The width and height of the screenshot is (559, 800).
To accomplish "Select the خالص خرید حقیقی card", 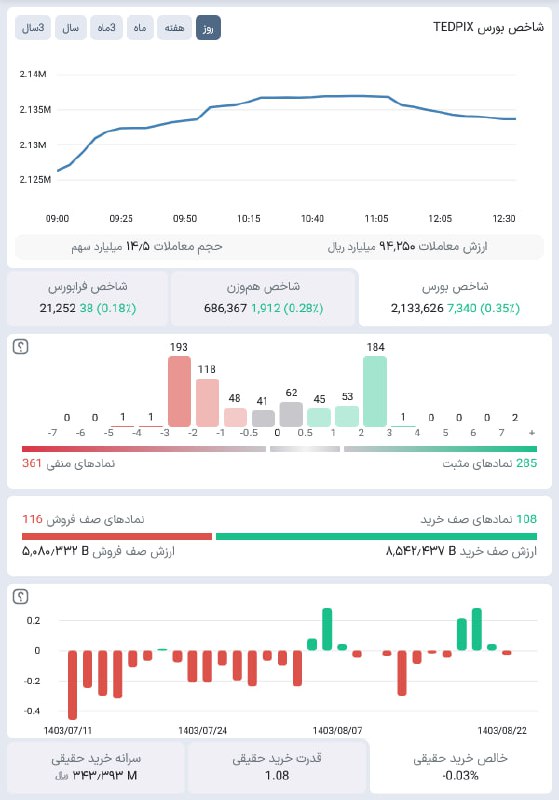I will [x=461, y=767].
